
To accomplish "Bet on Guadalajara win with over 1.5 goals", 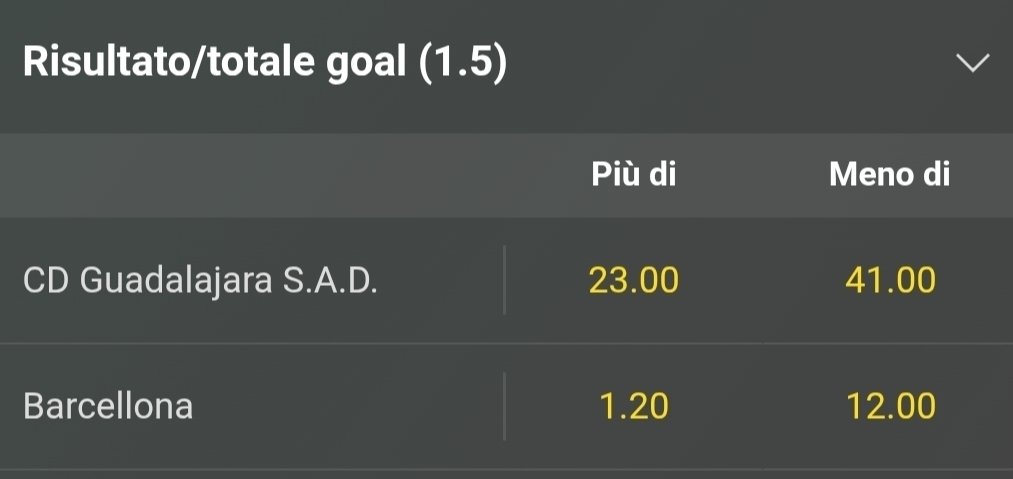I will pyautogui.click(x=634, y=281).
